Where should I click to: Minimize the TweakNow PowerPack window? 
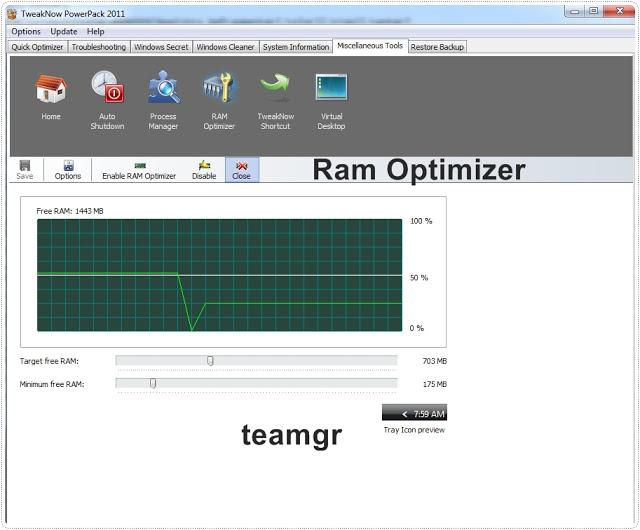(x=575, y=11)
